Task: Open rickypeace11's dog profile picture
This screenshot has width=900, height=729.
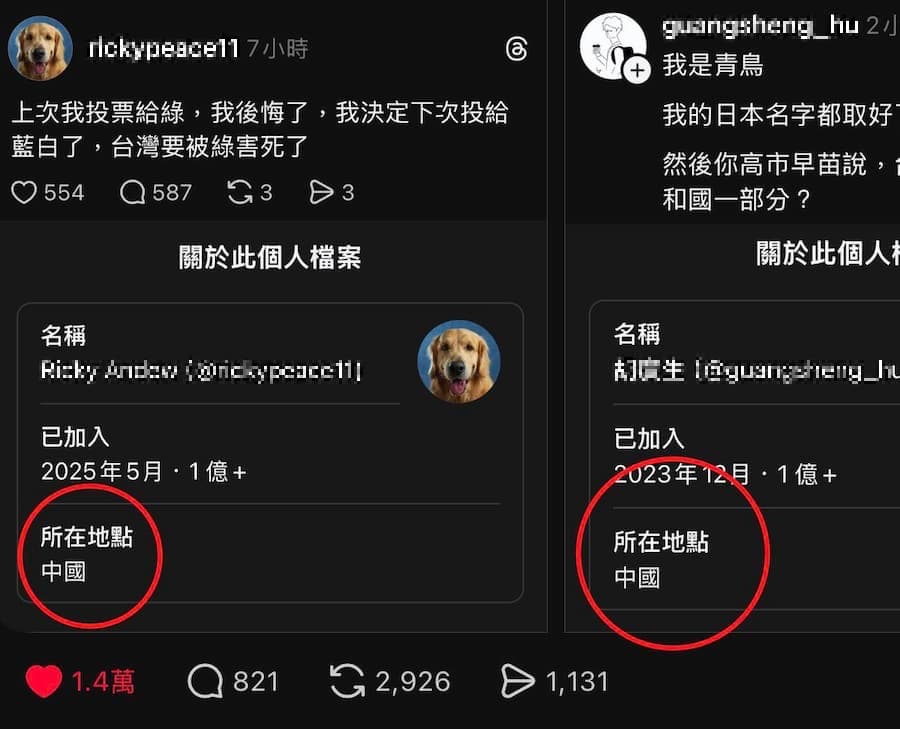Action: pyautogui.click(x=40, y=48)
